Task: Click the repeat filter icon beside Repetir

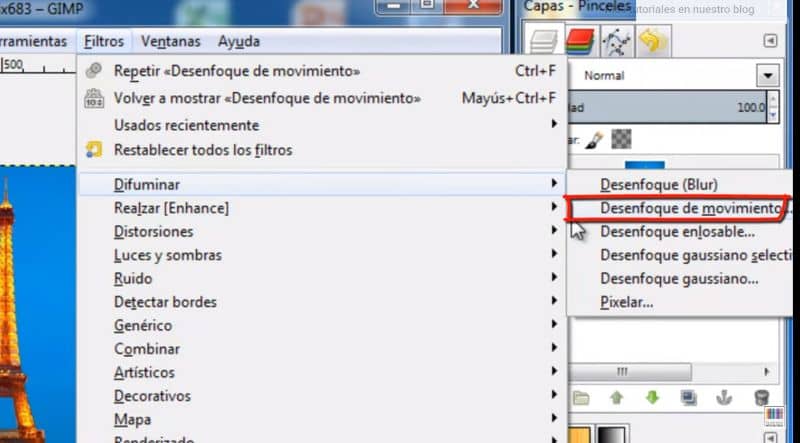Action: coord(94,71)
